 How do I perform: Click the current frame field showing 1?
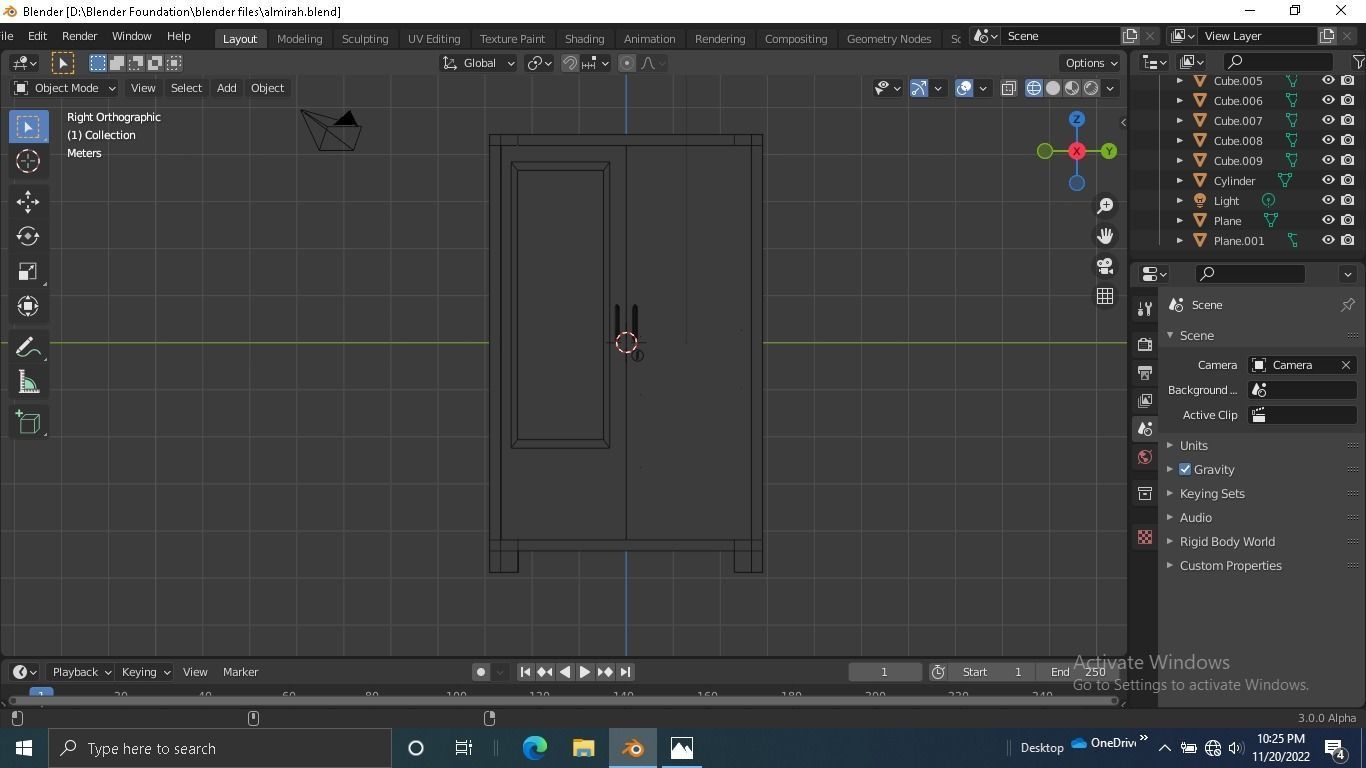click(884, 672)
